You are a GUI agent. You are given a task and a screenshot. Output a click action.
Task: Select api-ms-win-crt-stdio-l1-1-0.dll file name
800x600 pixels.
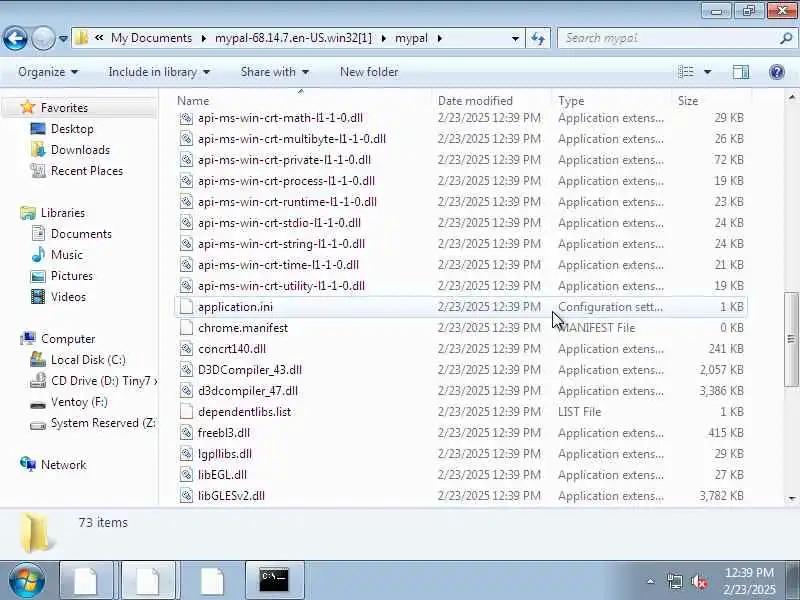pos(279,223)
